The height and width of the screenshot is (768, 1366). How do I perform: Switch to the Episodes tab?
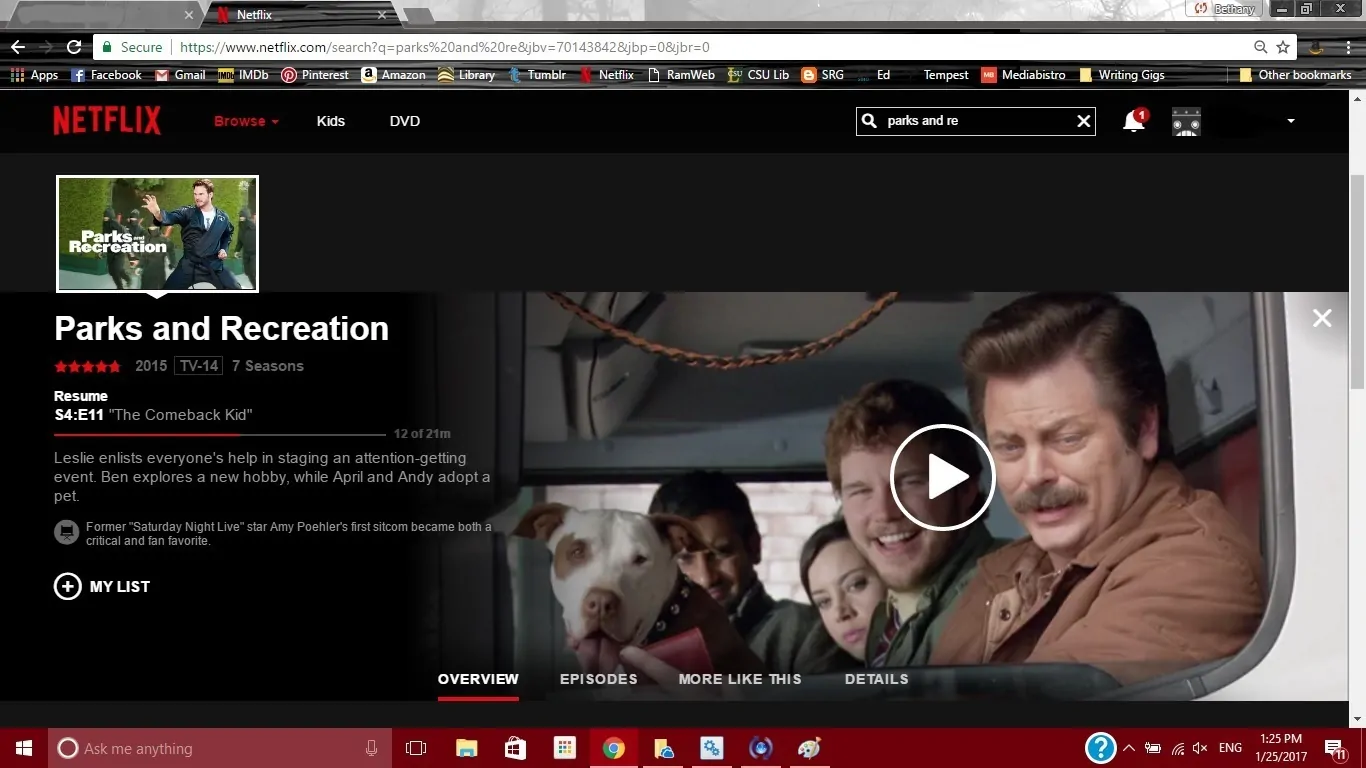[599, 679]
